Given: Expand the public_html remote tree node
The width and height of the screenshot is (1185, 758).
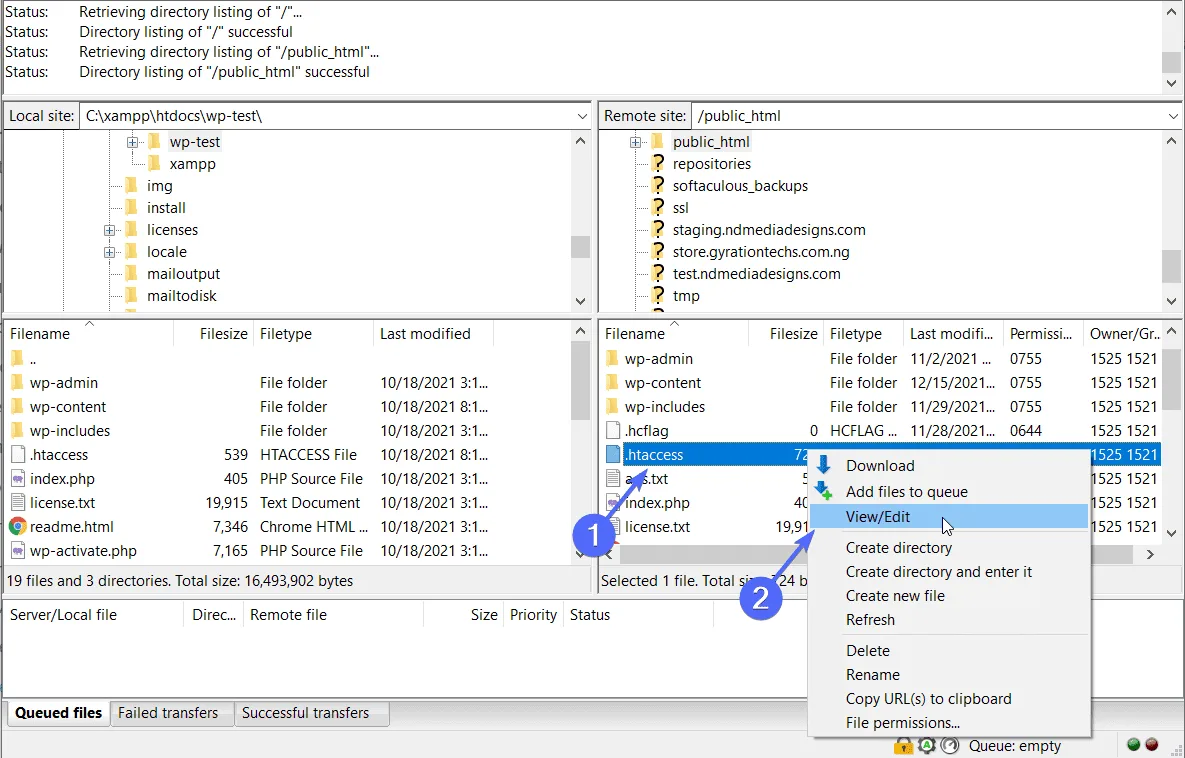Looking at the screenshot, I should pos(636,142).
